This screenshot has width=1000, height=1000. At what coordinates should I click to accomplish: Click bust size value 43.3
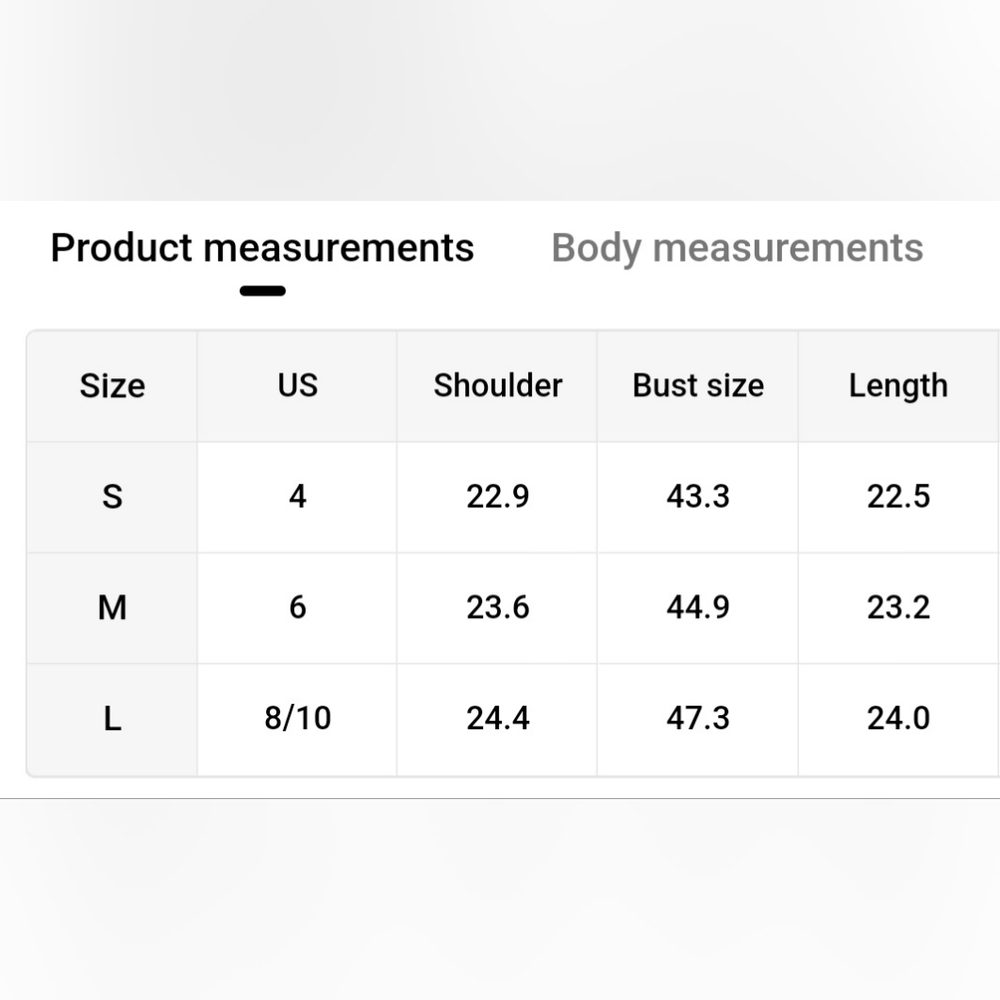(698, 497)
